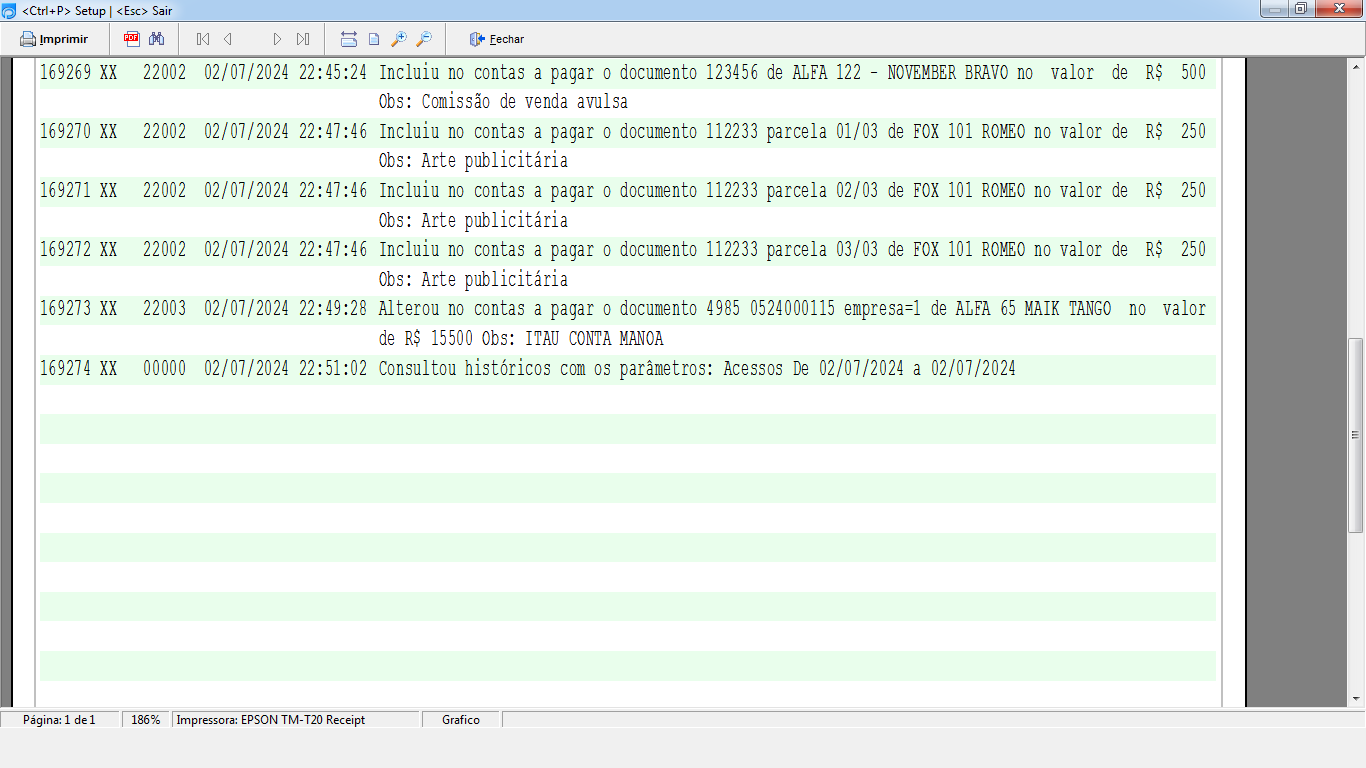This screenshot has width=1366, height=768.
Task: Zoom in magnifier icon
Action: 399,39
